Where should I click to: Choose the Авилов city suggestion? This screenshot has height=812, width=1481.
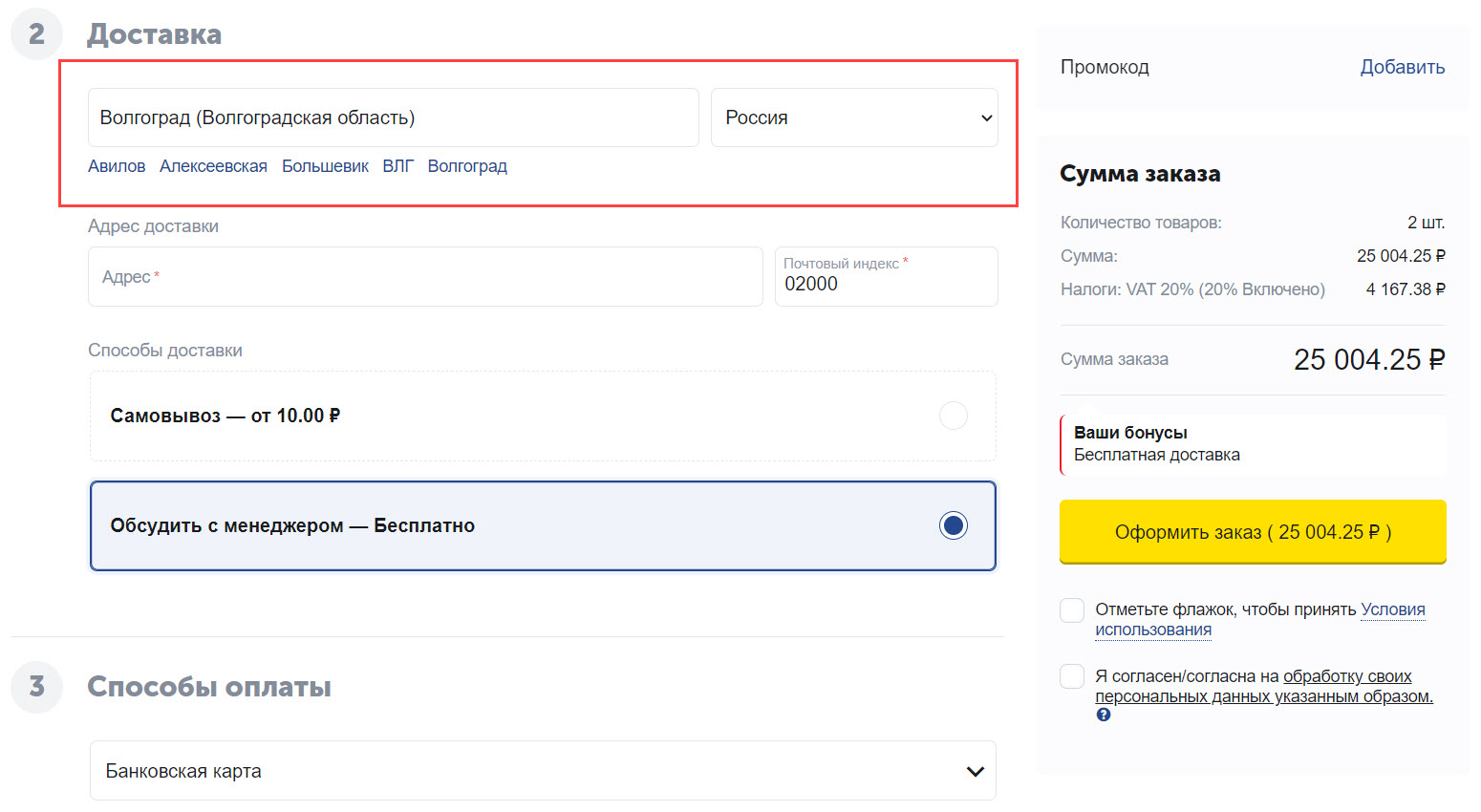(117, 166)
